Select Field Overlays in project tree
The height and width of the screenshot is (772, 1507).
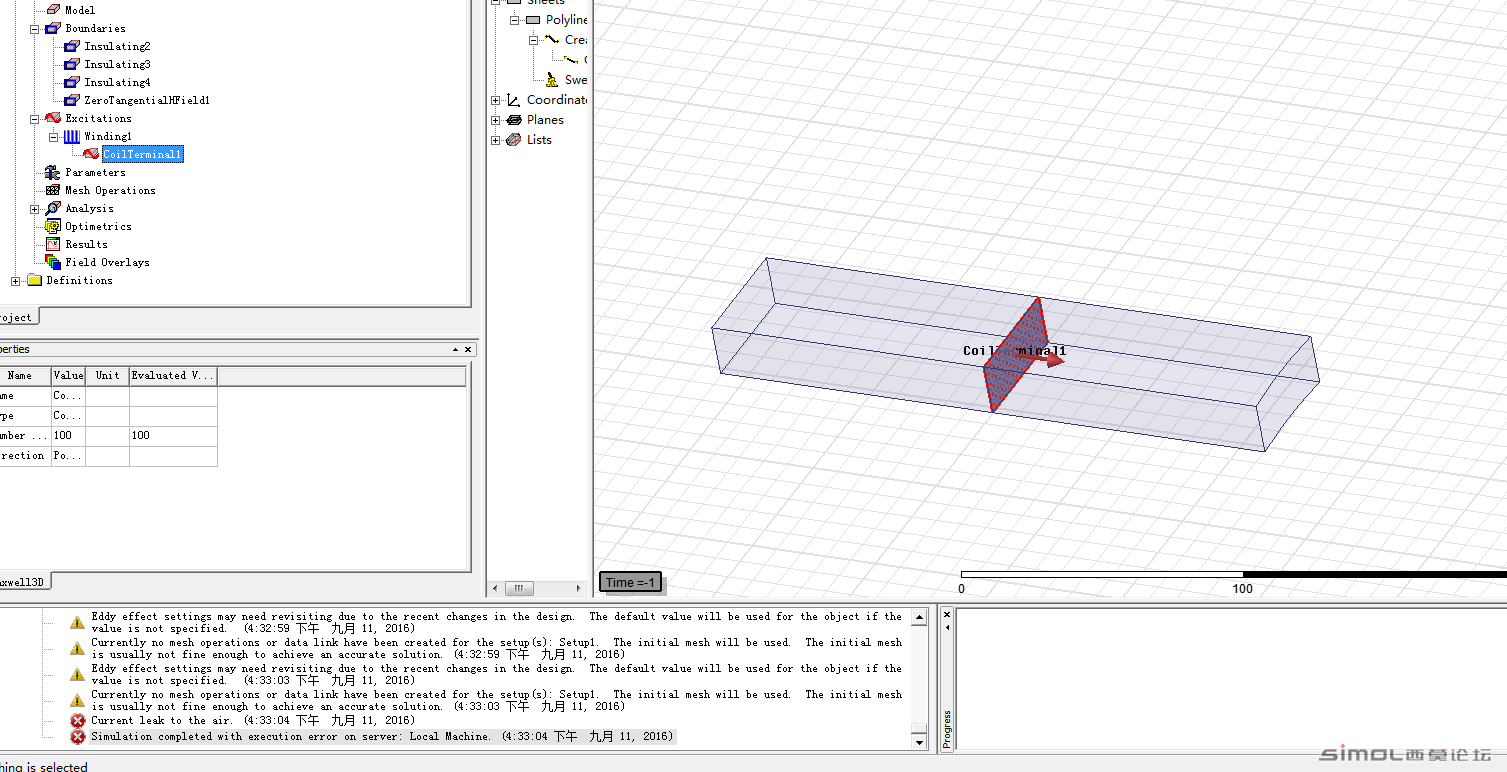[107, 262]
